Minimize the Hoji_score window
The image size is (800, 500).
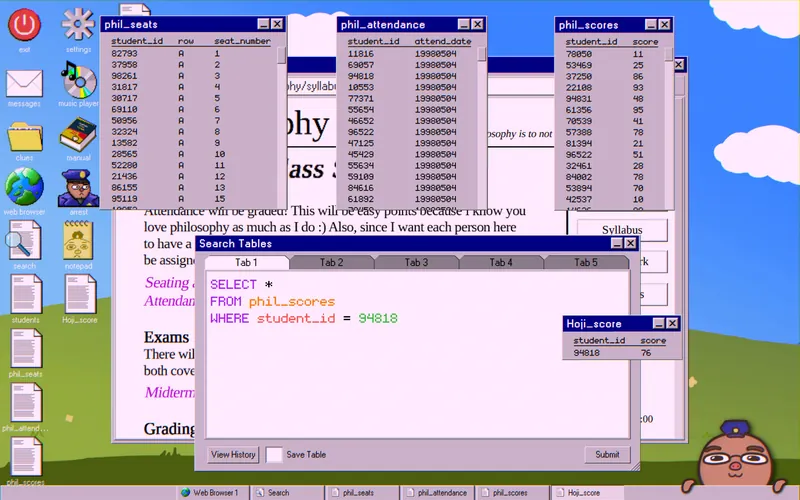(x=659, y=323)
